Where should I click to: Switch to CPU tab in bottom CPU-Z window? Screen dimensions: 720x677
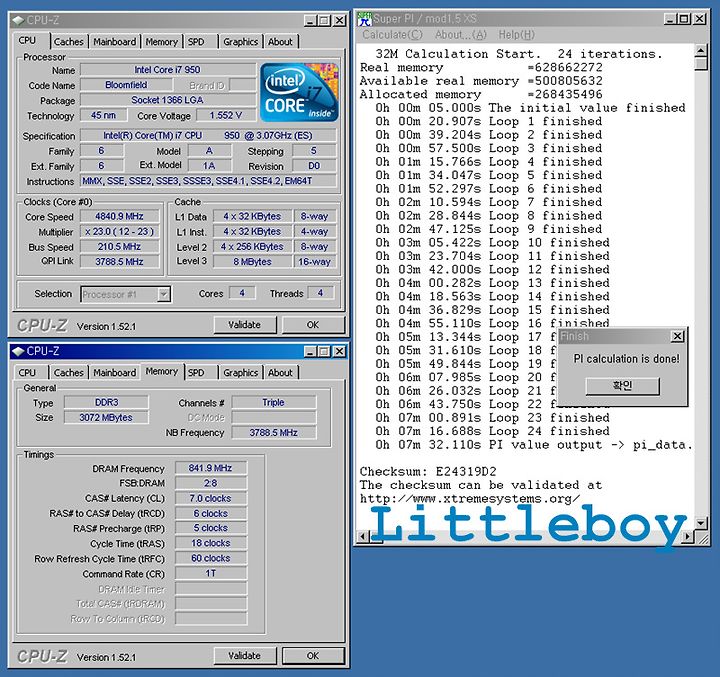28,372
